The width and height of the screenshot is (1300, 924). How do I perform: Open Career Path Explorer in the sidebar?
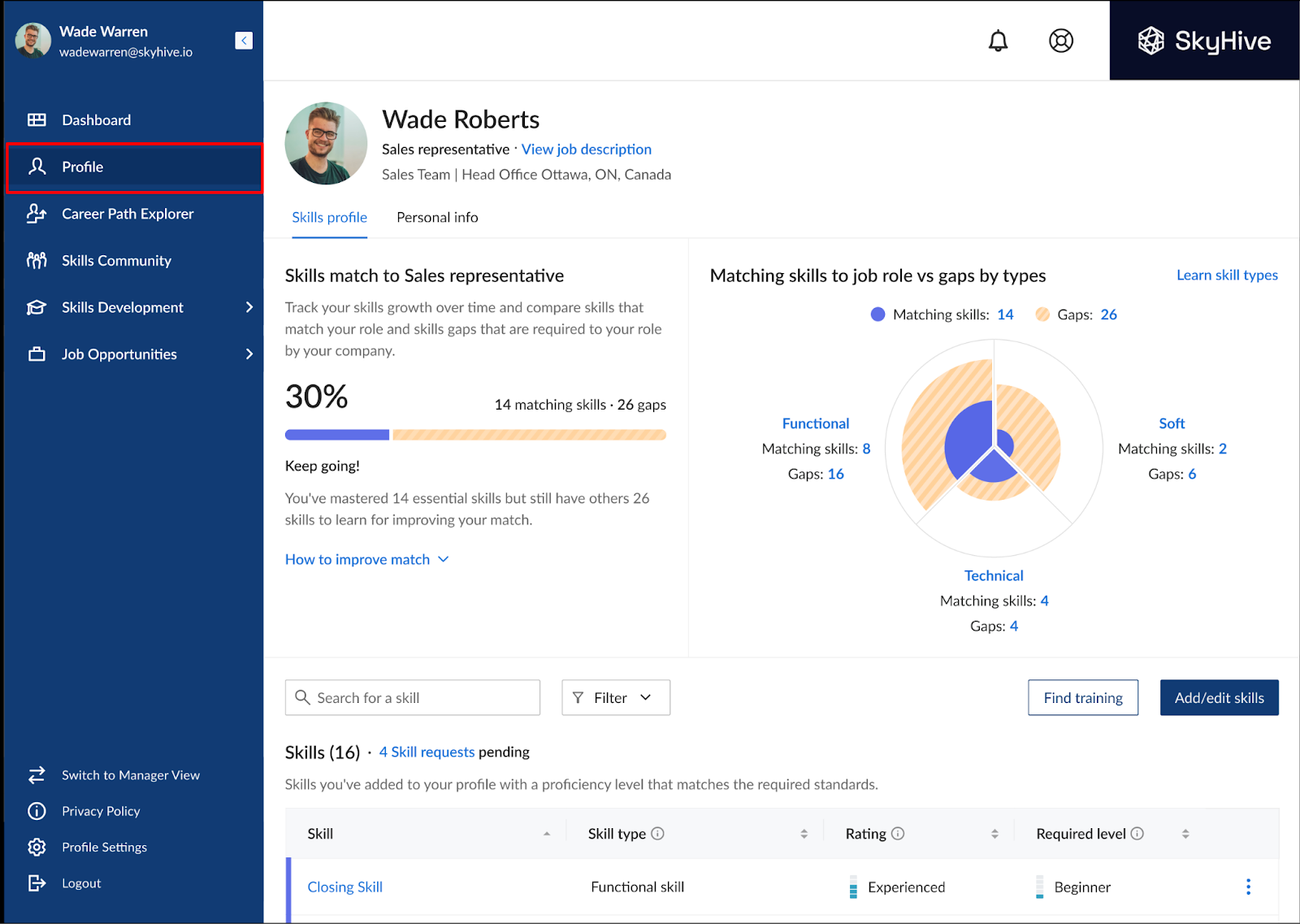coord(128,214)
